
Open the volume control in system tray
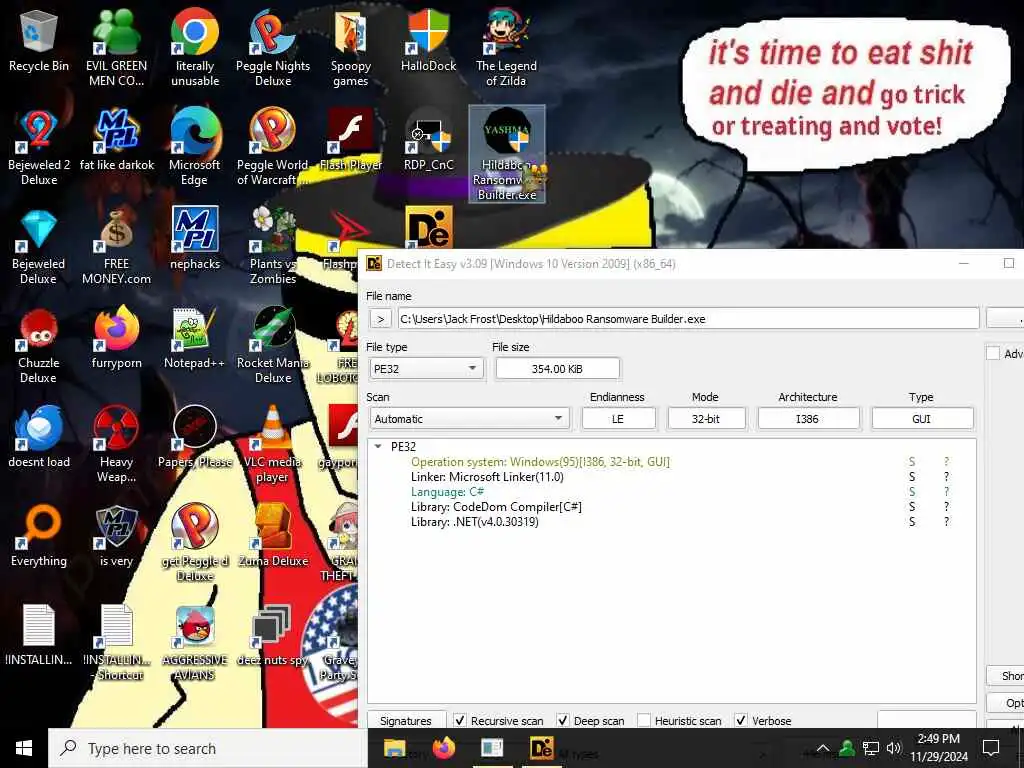click(x=894, y=748)
